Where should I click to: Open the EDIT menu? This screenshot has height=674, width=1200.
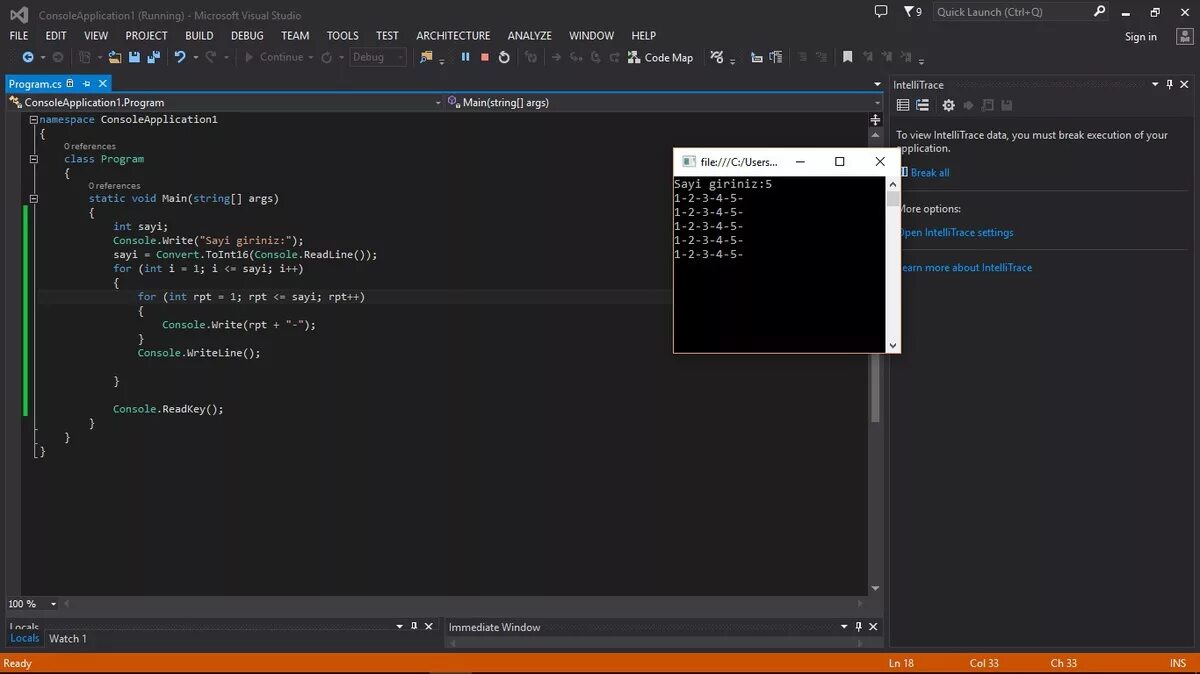click(56, 35)
